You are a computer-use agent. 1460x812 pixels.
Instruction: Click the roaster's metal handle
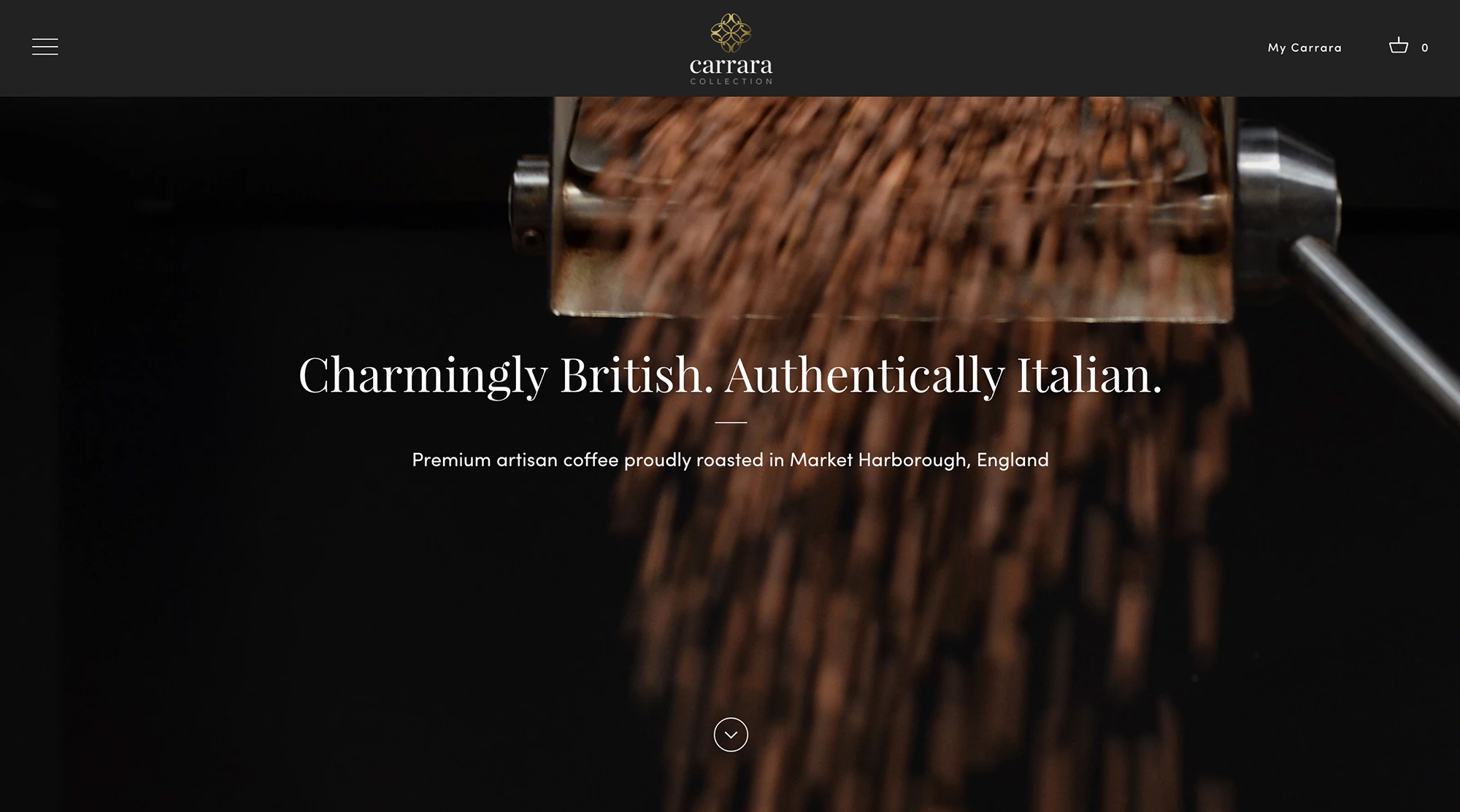[1372, 321]
